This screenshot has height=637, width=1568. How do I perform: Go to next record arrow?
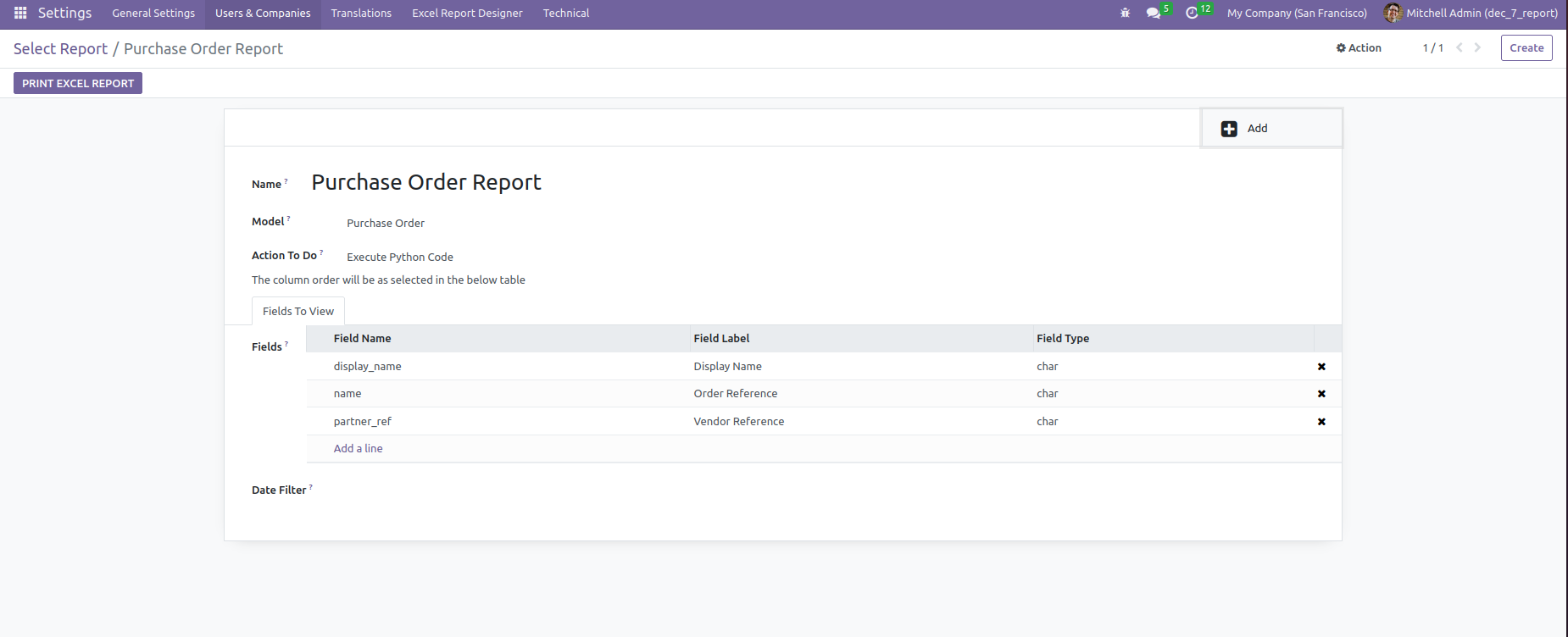1477,47
